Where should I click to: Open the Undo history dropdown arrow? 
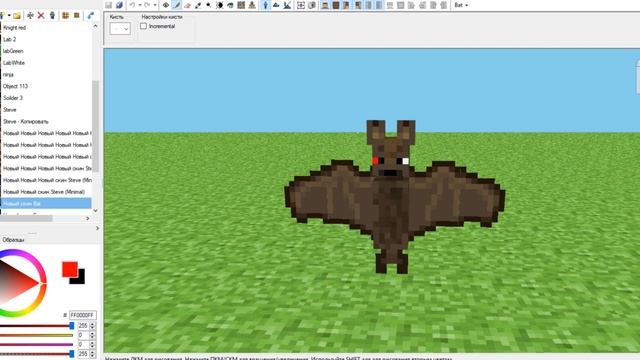pos(140,5)
